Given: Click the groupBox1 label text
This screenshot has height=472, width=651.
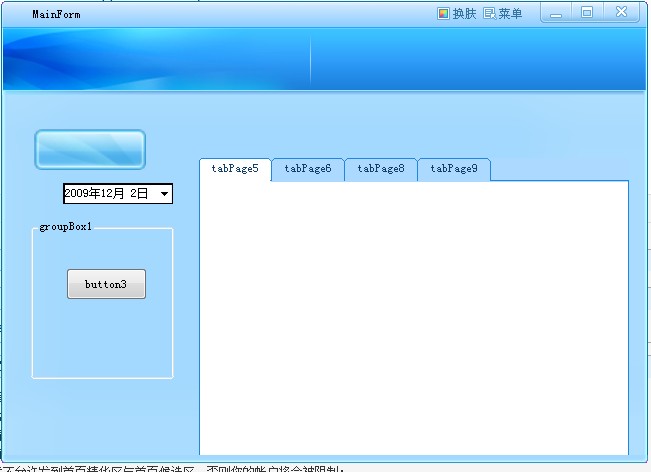Looking at the screenshot, I should (x=66, y=227).
